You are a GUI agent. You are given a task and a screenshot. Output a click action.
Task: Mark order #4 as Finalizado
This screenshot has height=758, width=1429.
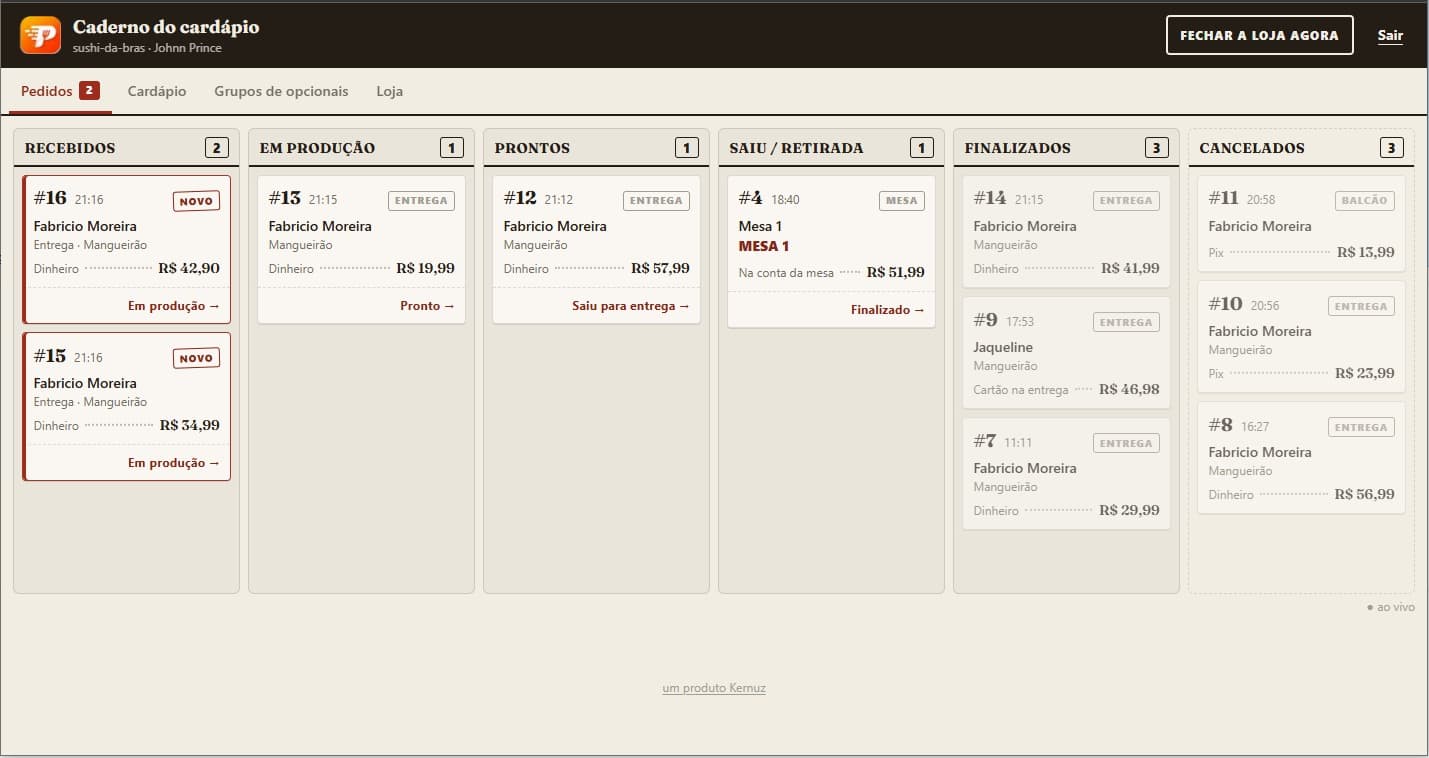(x=888, y=310)
